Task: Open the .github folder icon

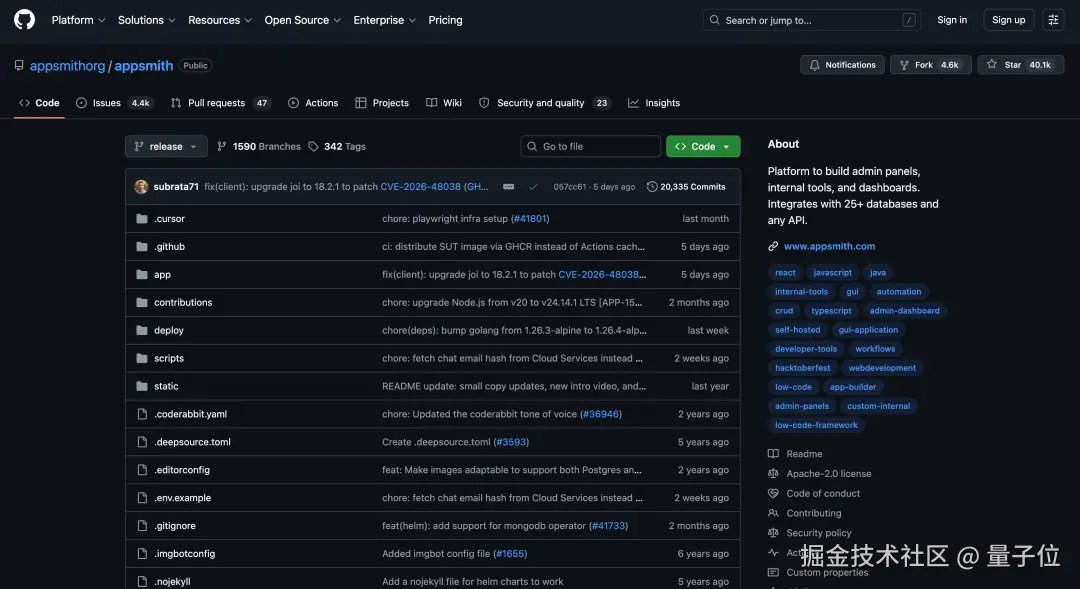Action: click(x=142, y=247)
